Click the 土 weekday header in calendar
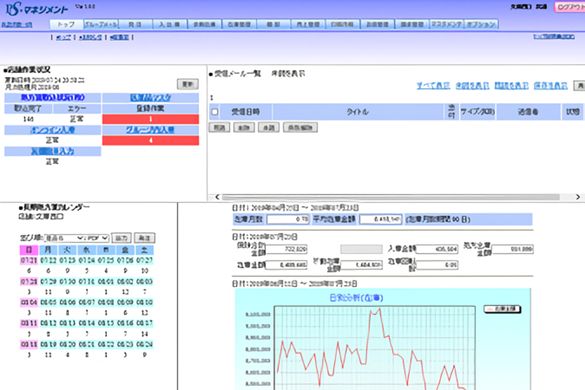 point(144,250)
